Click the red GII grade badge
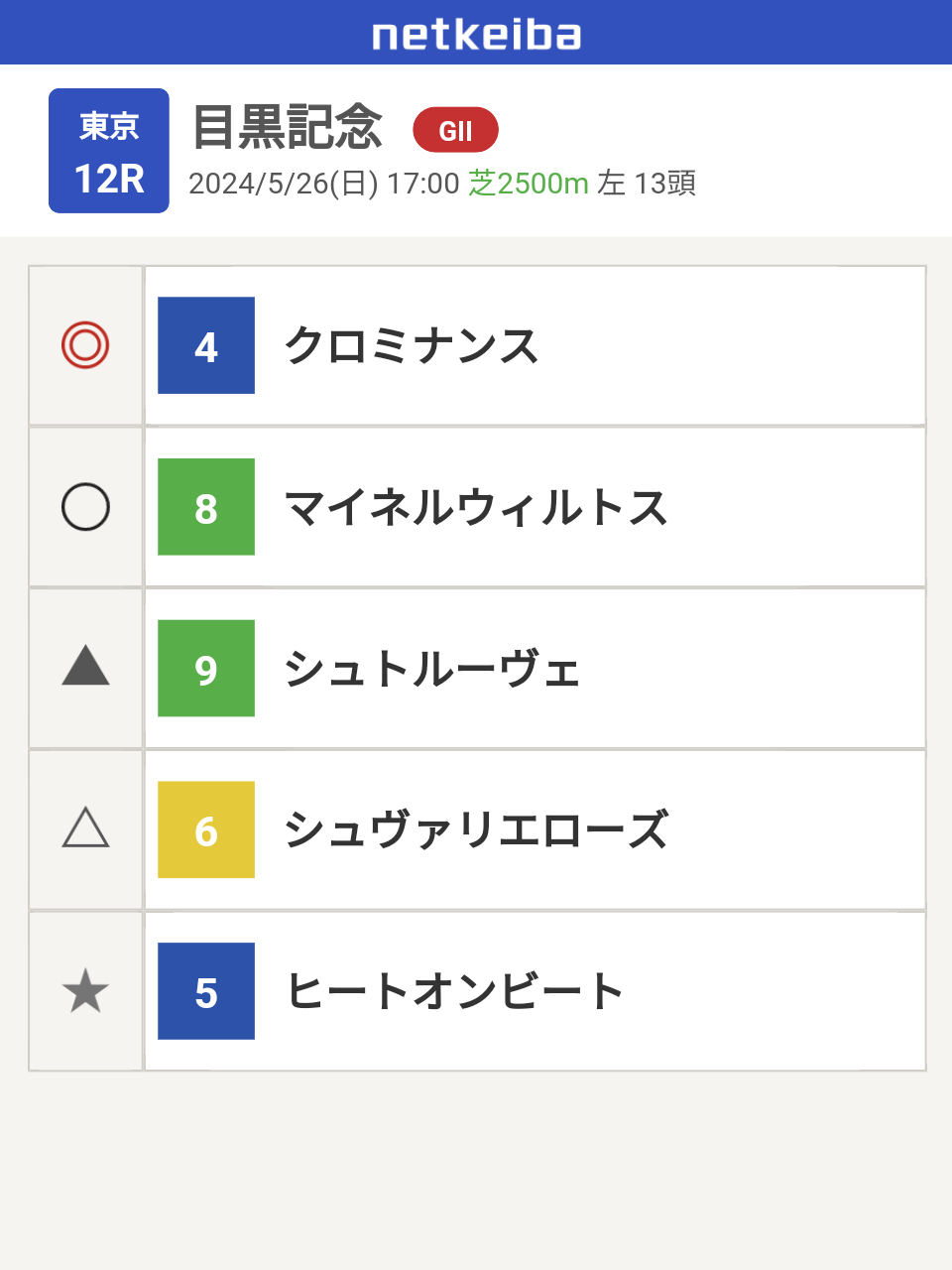 [455, 130]
